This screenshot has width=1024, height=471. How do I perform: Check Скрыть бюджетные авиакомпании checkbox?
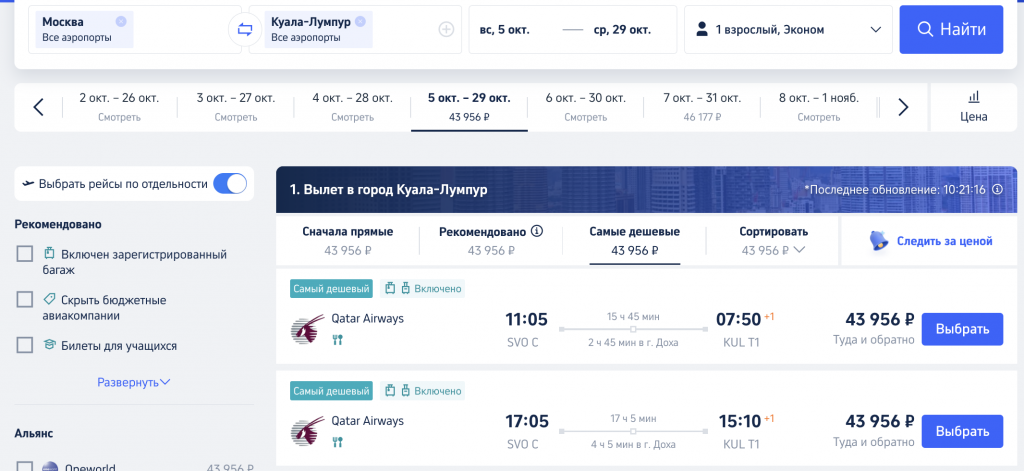(x=25, y=300)
